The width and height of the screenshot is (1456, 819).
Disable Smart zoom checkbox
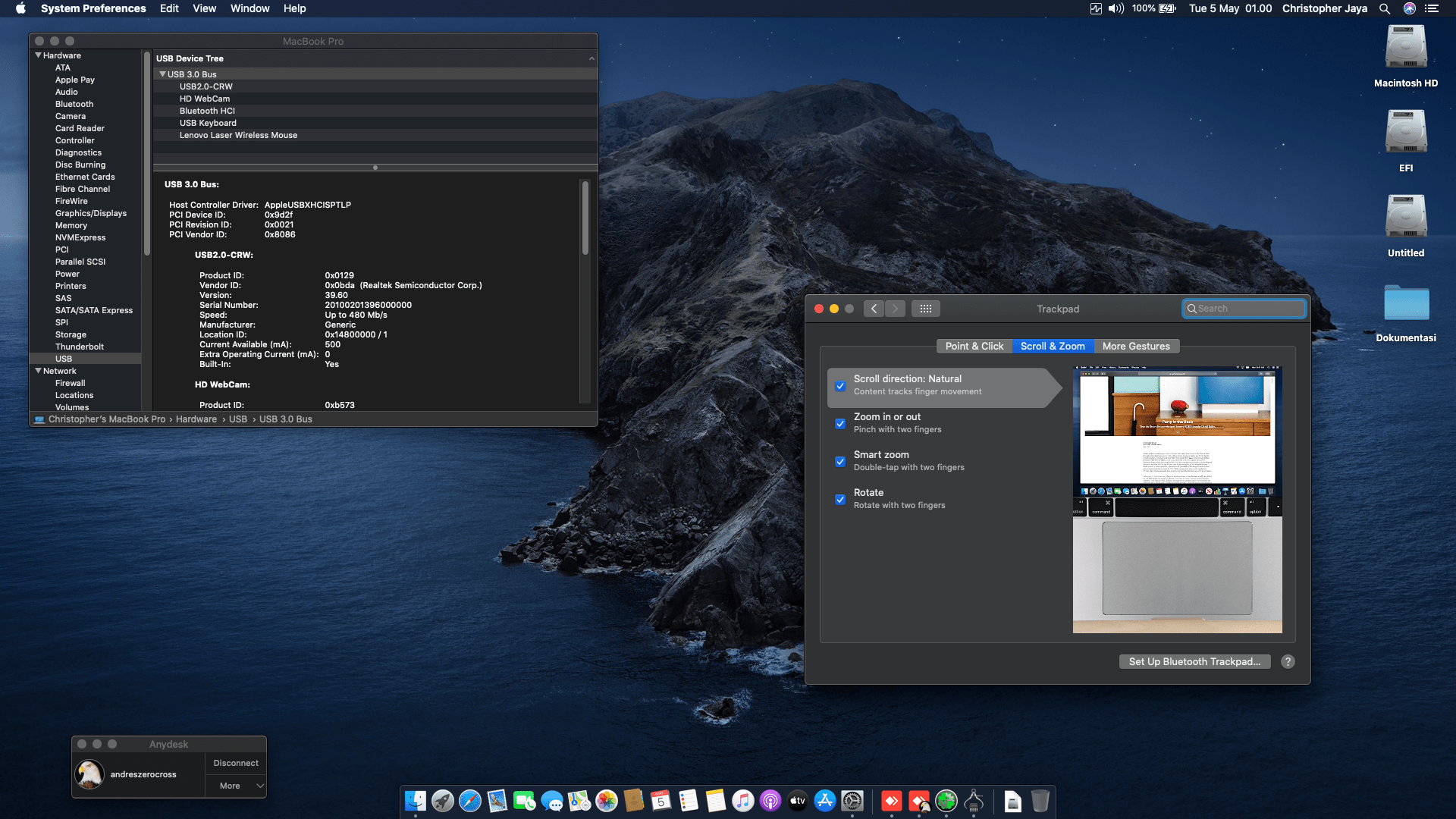click(840, 461)
